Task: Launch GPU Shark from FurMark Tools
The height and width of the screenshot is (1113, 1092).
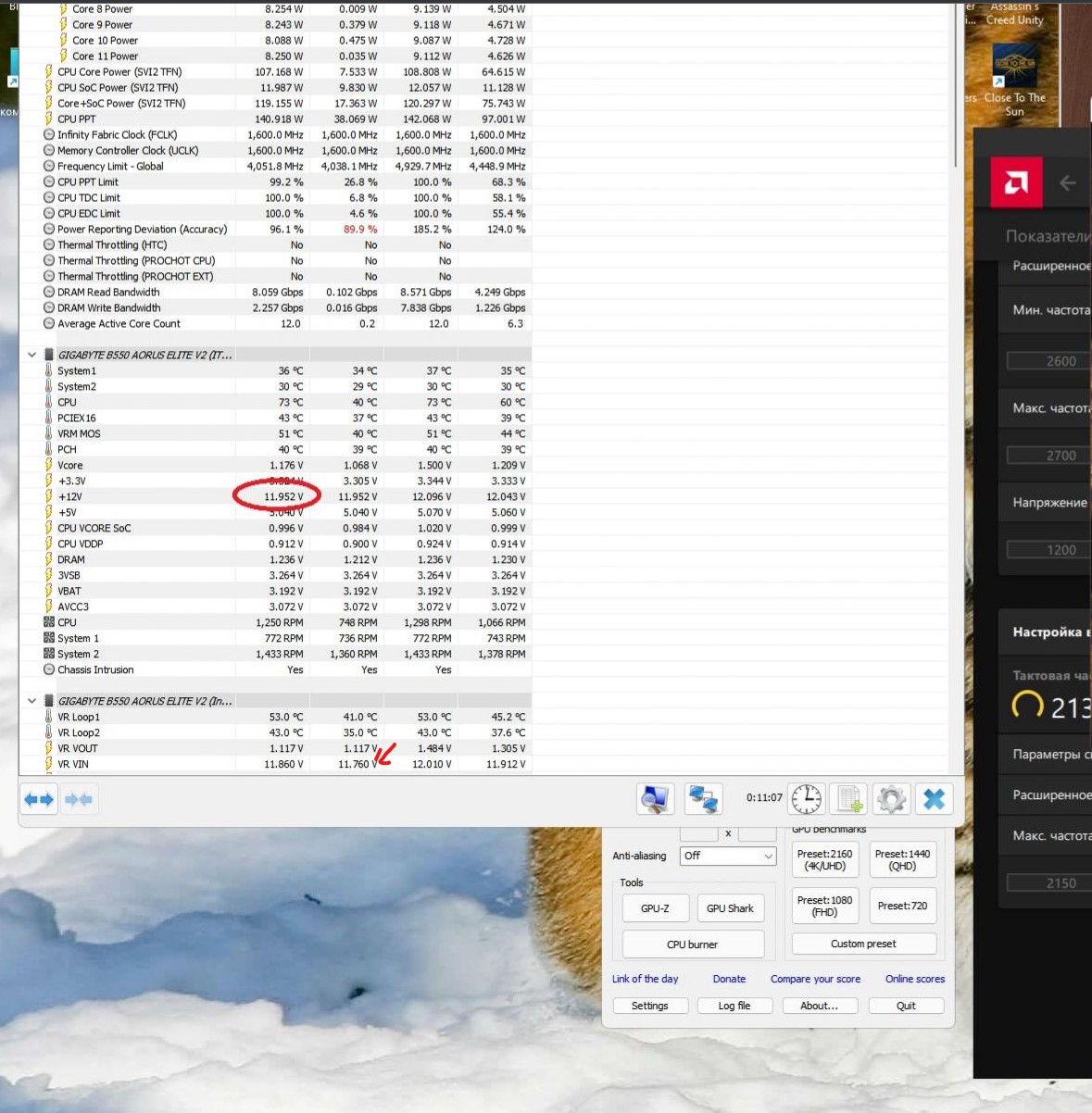Action: tap(730, 908)
